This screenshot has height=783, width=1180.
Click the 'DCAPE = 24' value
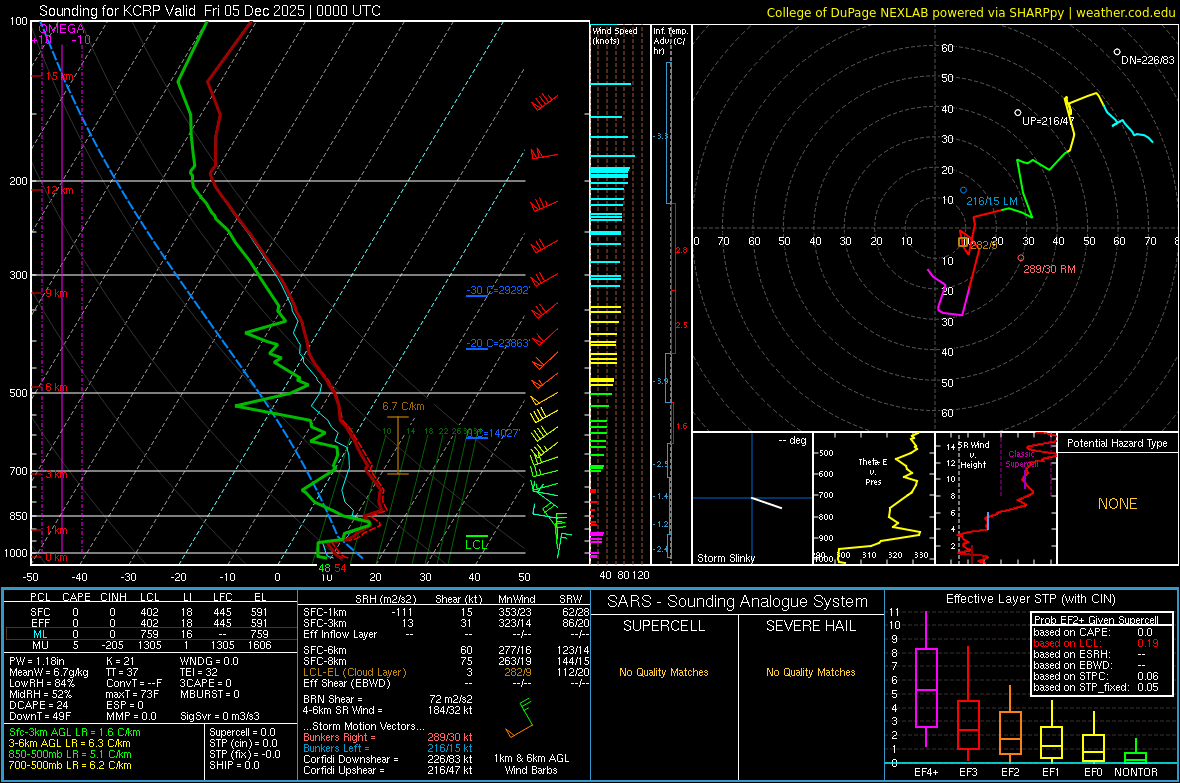39,705
